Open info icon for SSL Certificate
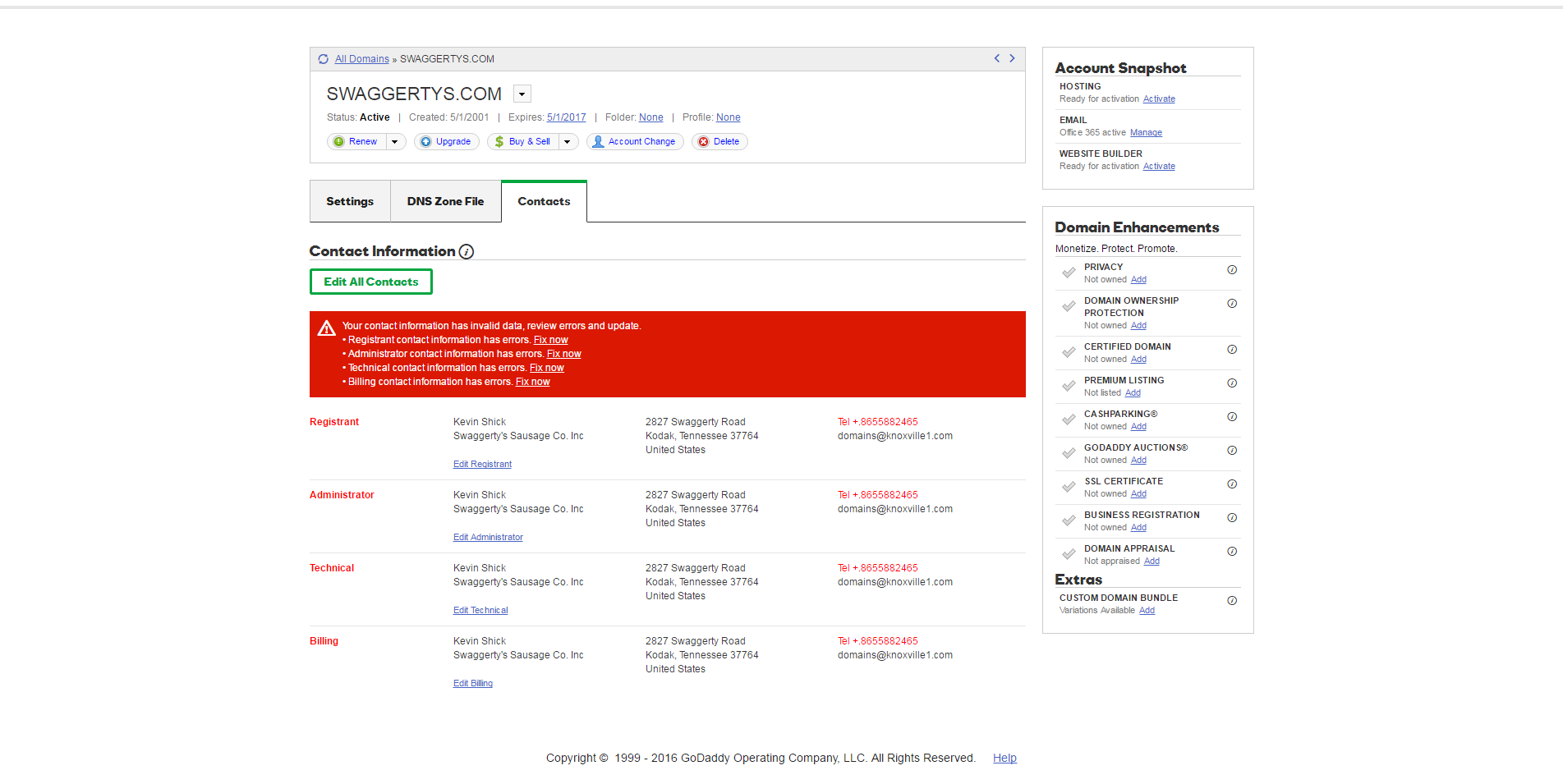 click(1232, 484)
